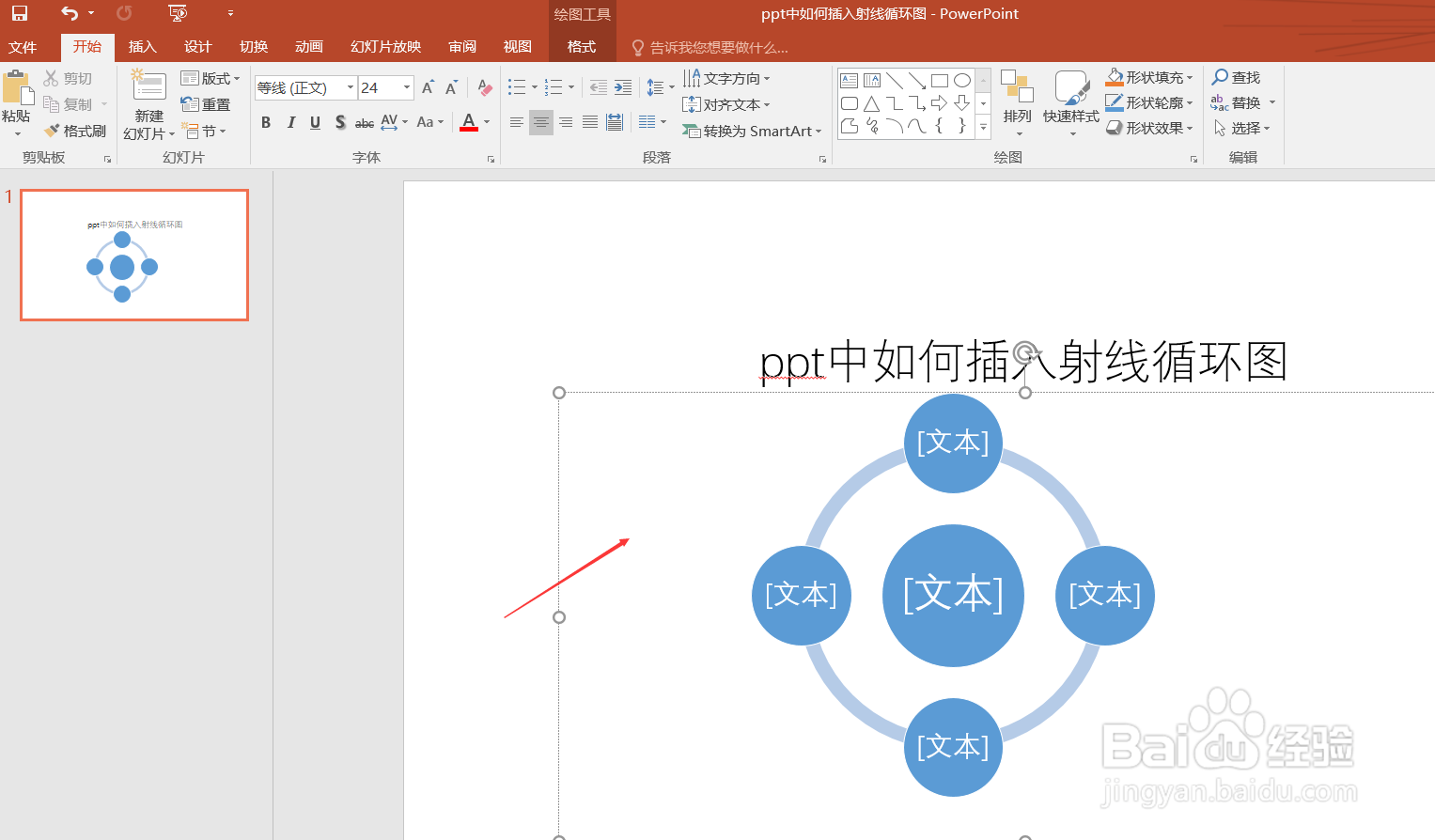Toggle text shadow

coord(339,122)
